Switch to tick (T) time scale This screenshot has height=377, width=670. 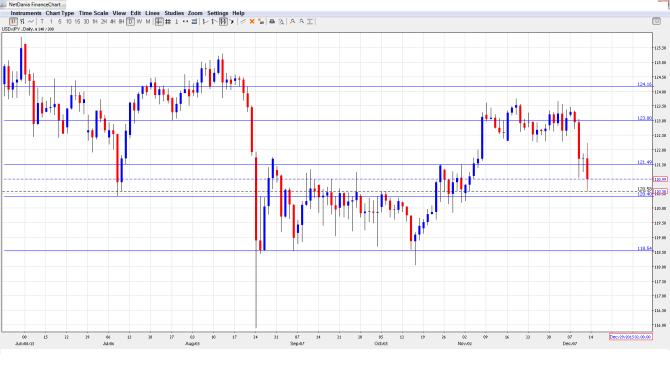point(42,21)
